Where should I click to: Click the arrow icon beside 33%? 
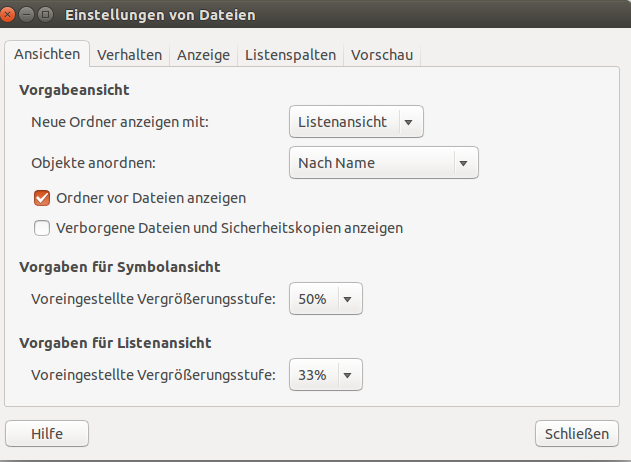coord(348,375)
